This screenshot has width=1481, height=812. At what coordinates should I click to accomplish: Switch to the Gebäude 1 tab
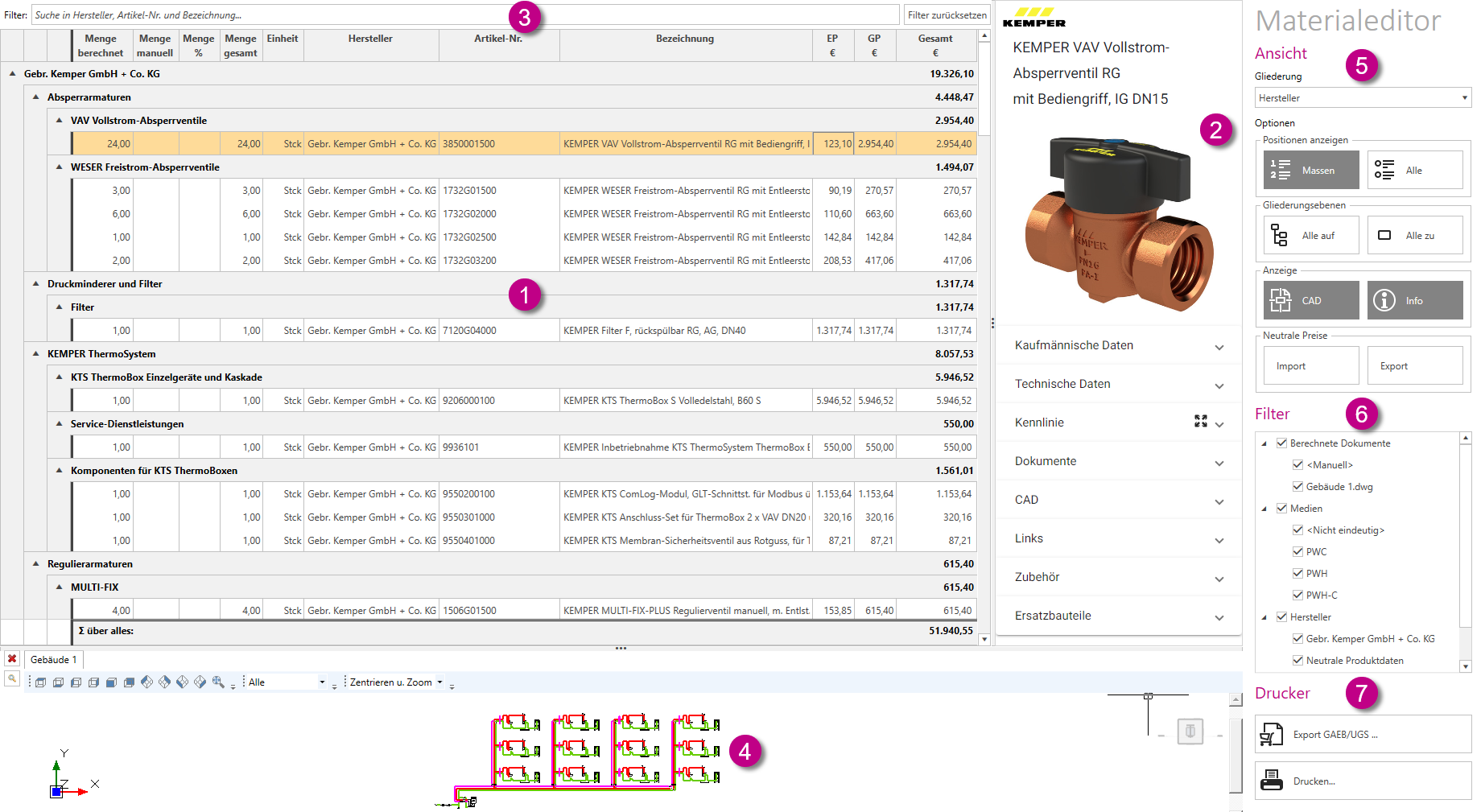point(54,660)
